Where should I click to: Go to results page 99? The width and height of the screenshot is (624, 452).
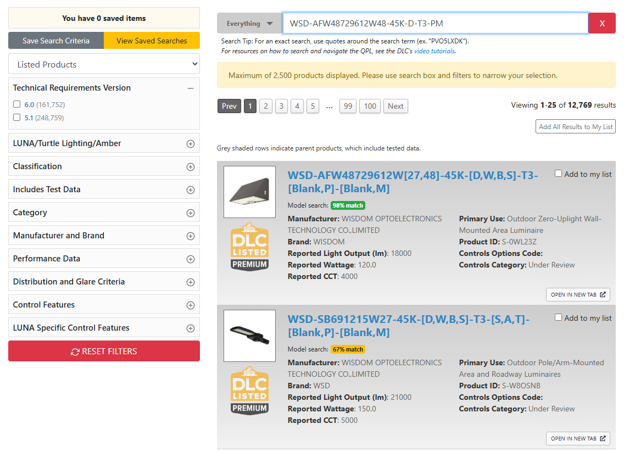348,106
